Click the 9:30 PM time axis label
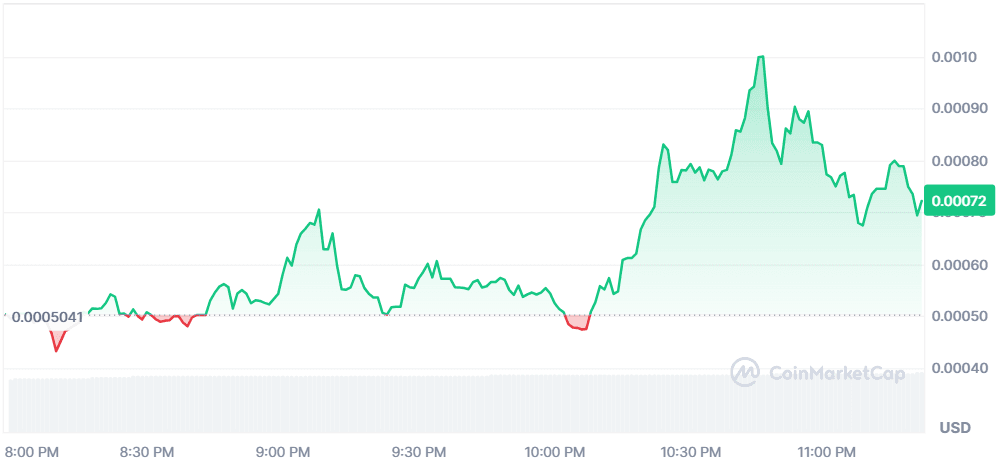998x462 pixels. point(417,451)
